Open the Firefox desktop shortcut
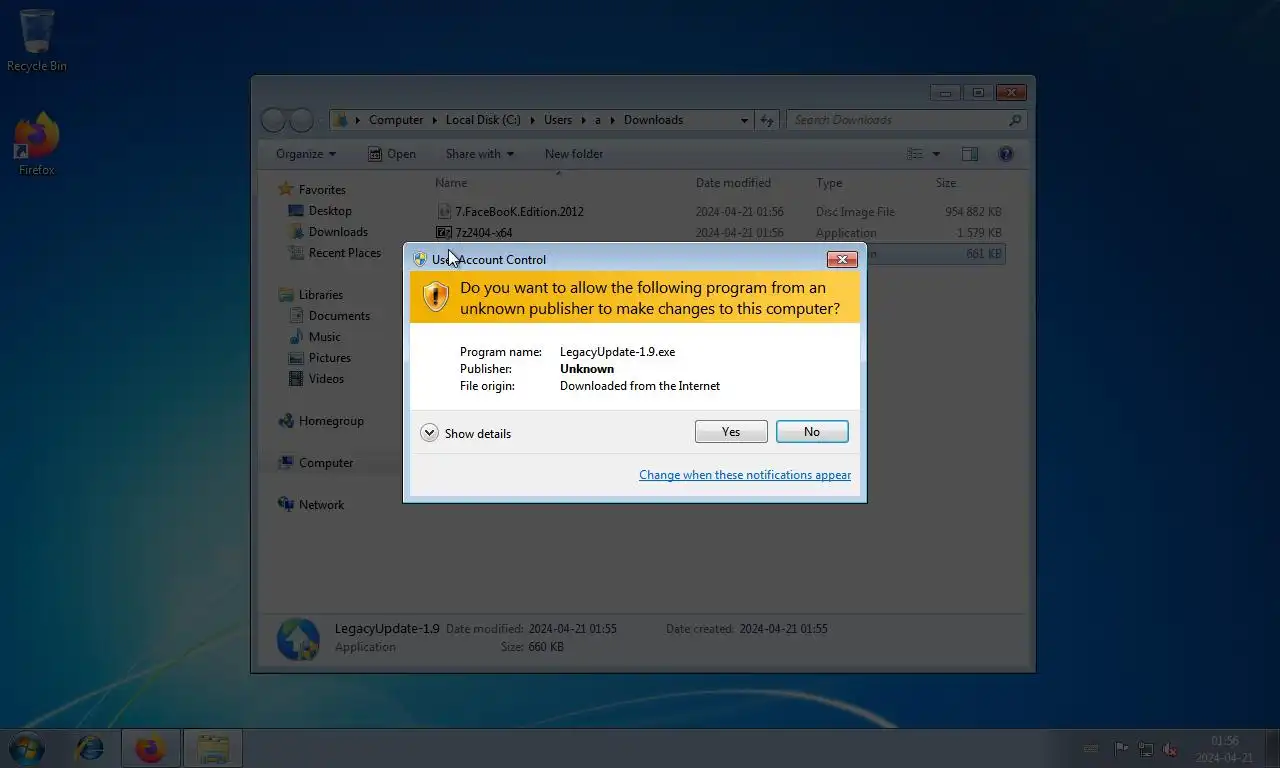The height and width of the screenshot is (768, 1280). click(x=37, y=144)
